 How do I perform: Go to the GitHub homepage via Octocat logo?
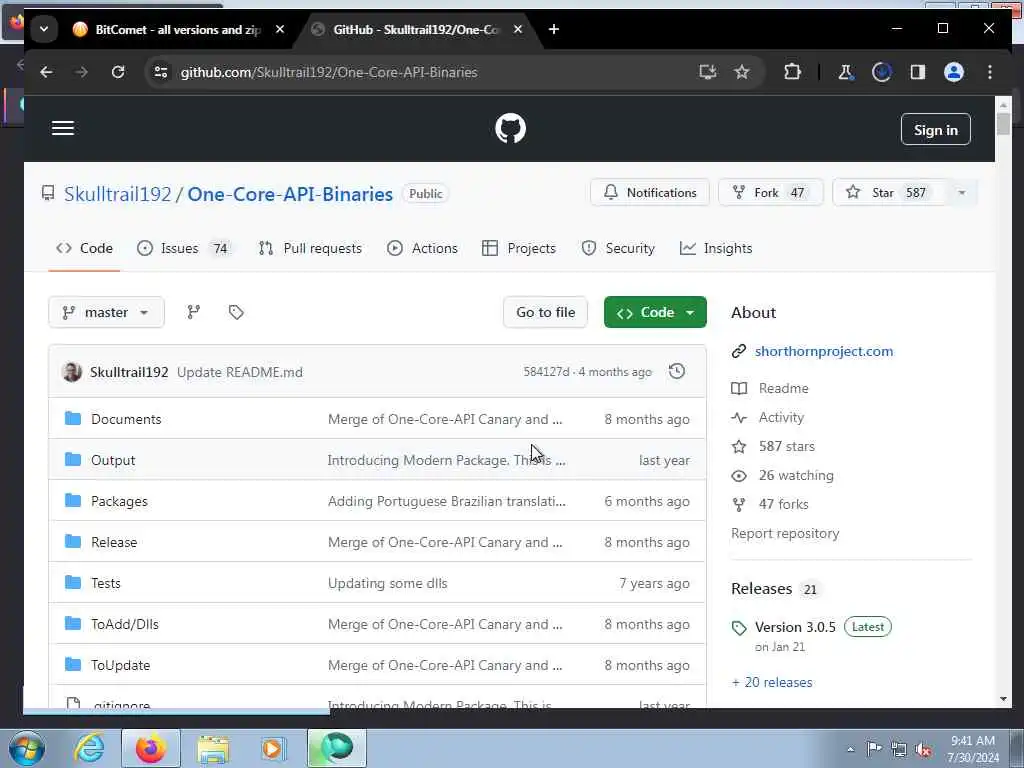(x=510, y=129)
